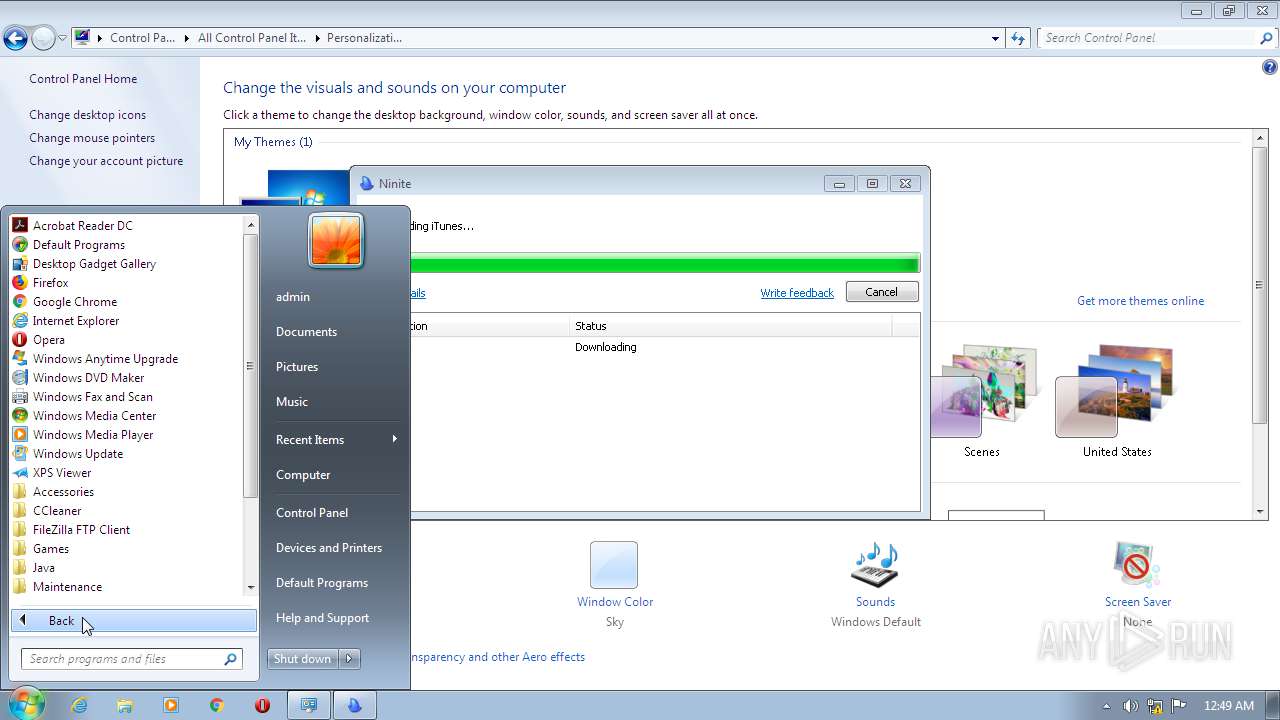Open Windows Explorer folder on taskbar
The height and width of the screenshot is (720, 1280).
(x=125, y=705)
